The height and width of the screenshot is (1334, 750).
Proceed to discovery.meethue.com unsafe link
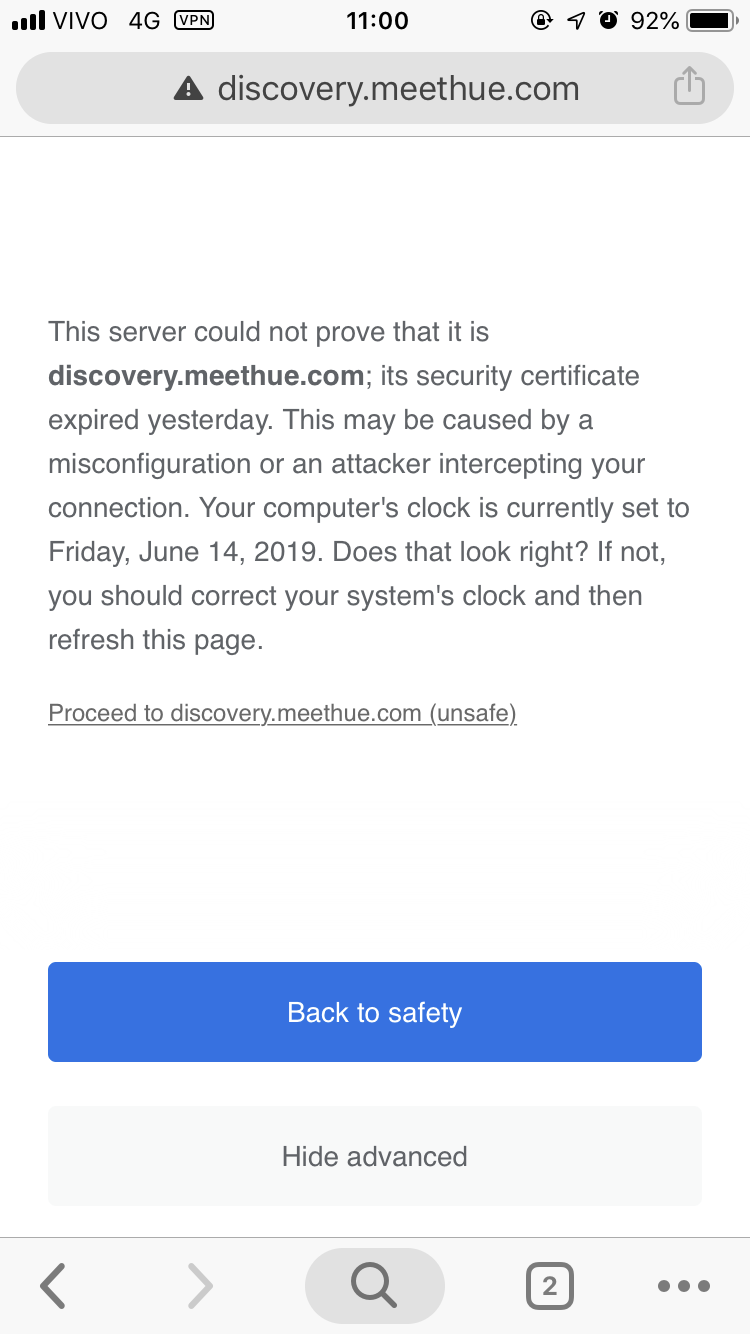(282, 713)
